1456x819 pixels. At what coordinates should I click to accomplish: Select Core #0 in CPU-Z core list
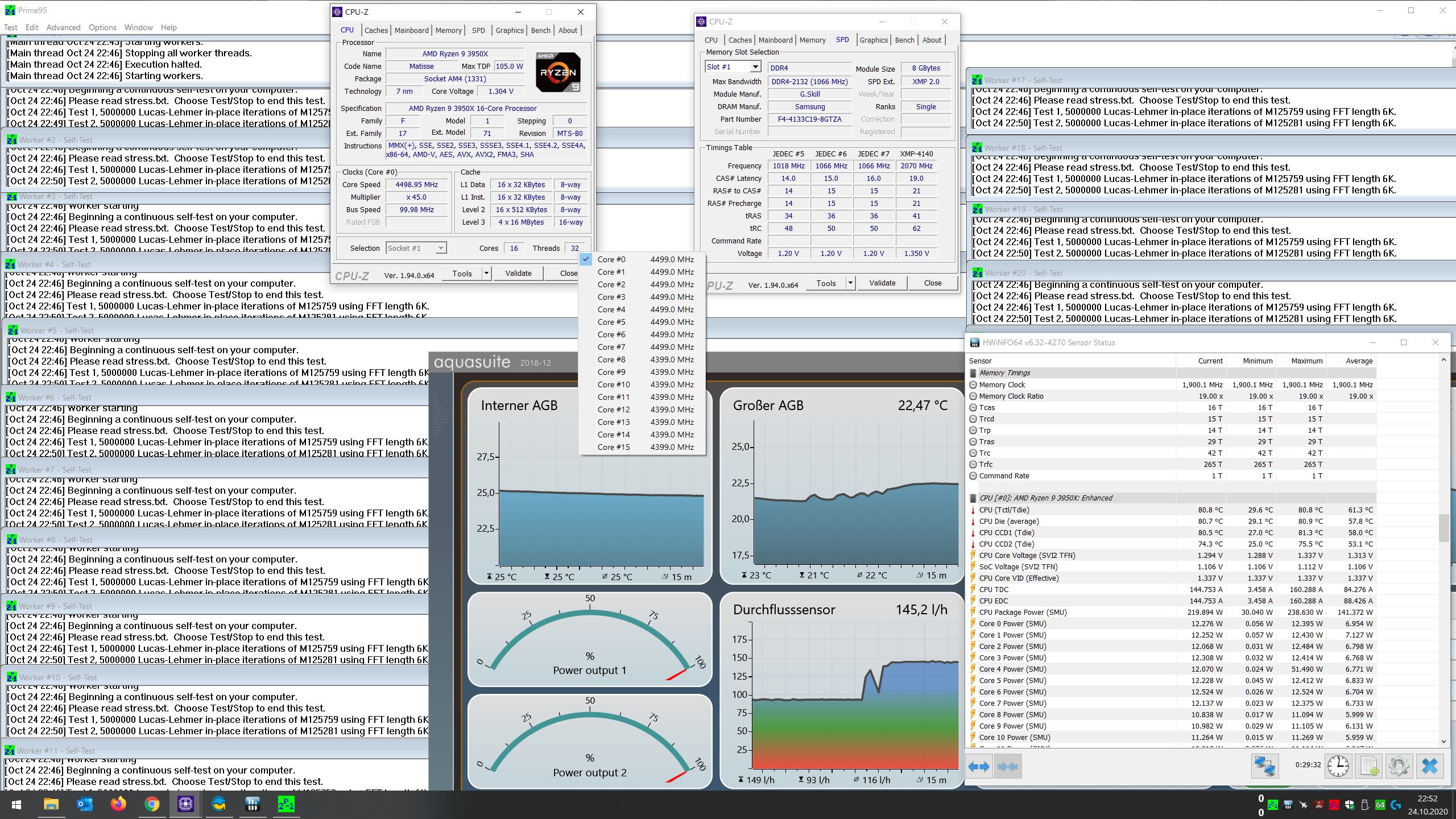click(642, 259)
